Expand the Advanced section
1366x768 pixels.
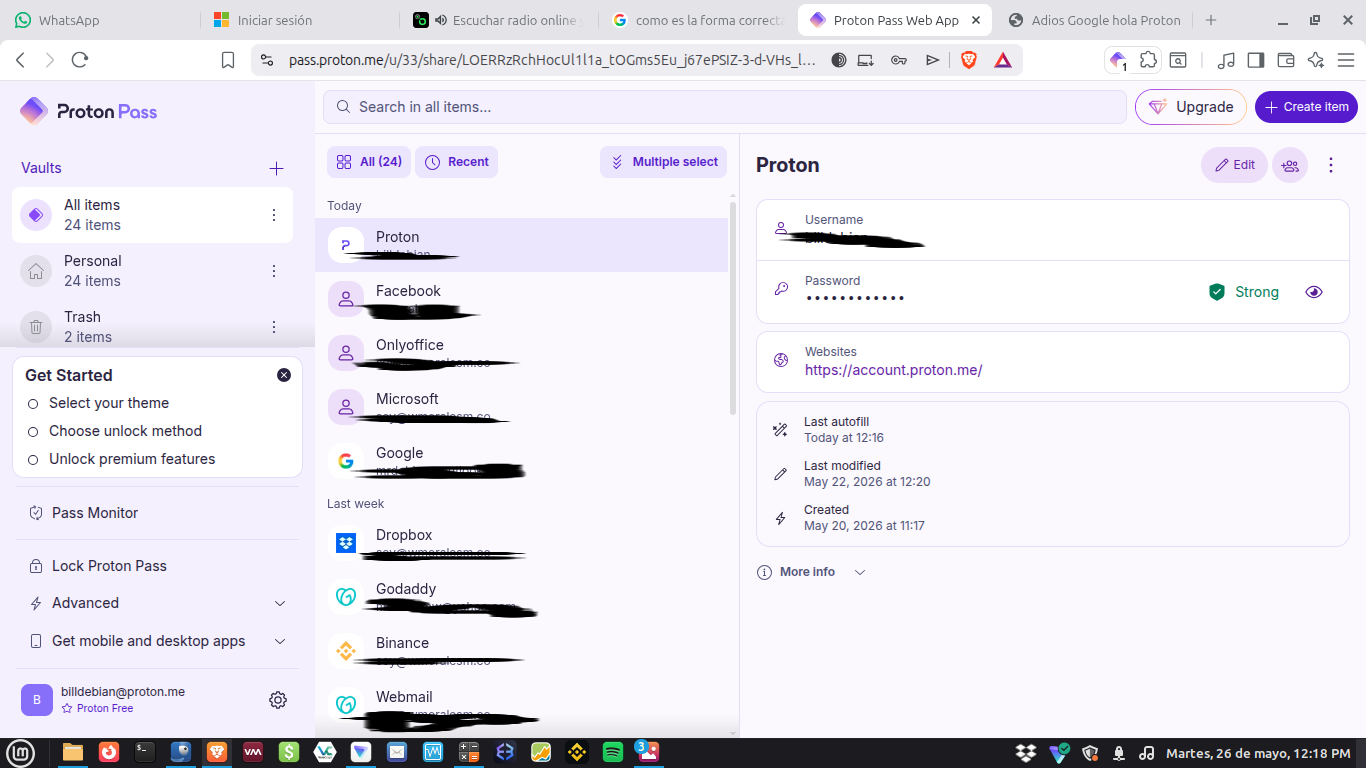(x=158, y=603)
